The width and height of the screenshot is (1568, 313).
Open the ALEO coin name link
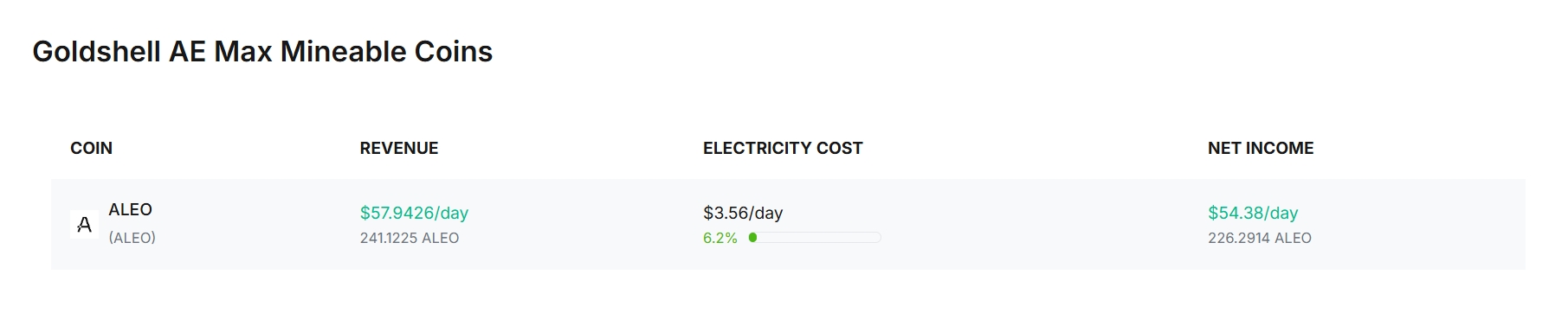130,210
